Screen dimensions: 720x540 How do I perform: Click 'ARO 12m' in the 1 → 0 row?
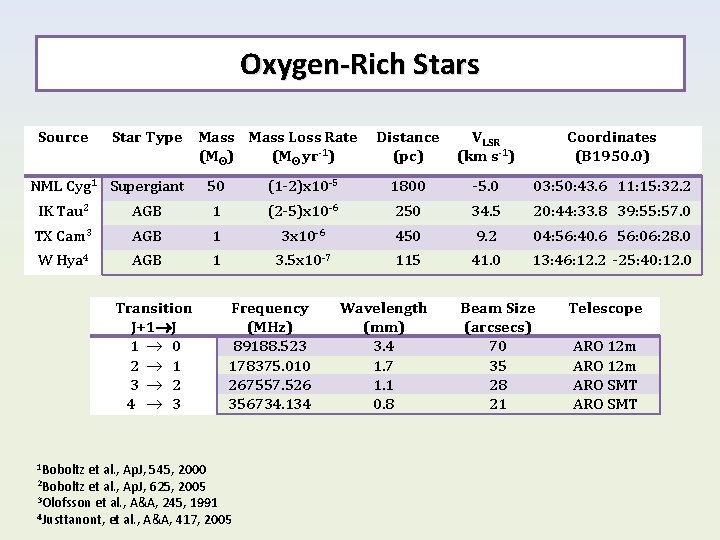coord(605,346)
